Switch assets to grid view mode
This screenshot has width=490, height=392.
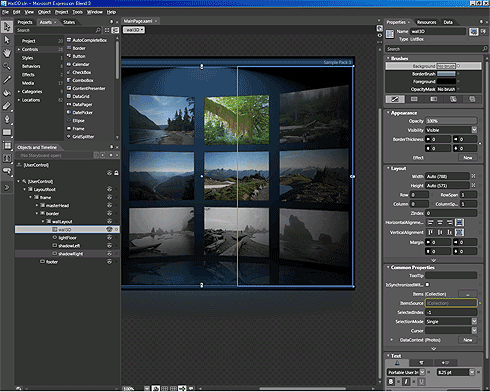click(107, 30)
